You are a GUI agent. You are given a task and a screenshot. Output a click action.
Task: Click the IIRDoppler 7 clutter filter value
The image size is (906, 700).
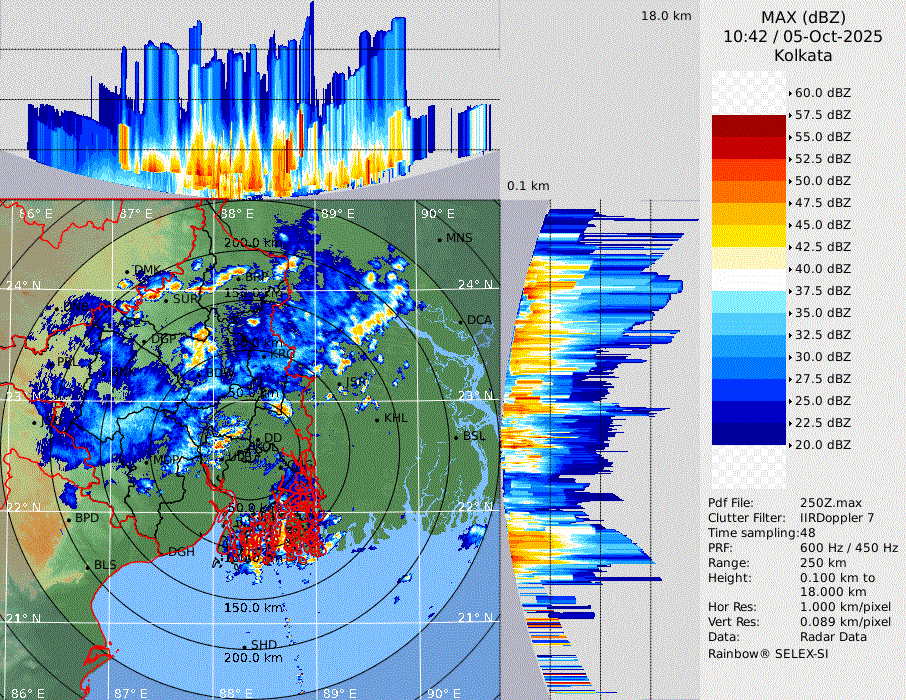pos(837,518)
